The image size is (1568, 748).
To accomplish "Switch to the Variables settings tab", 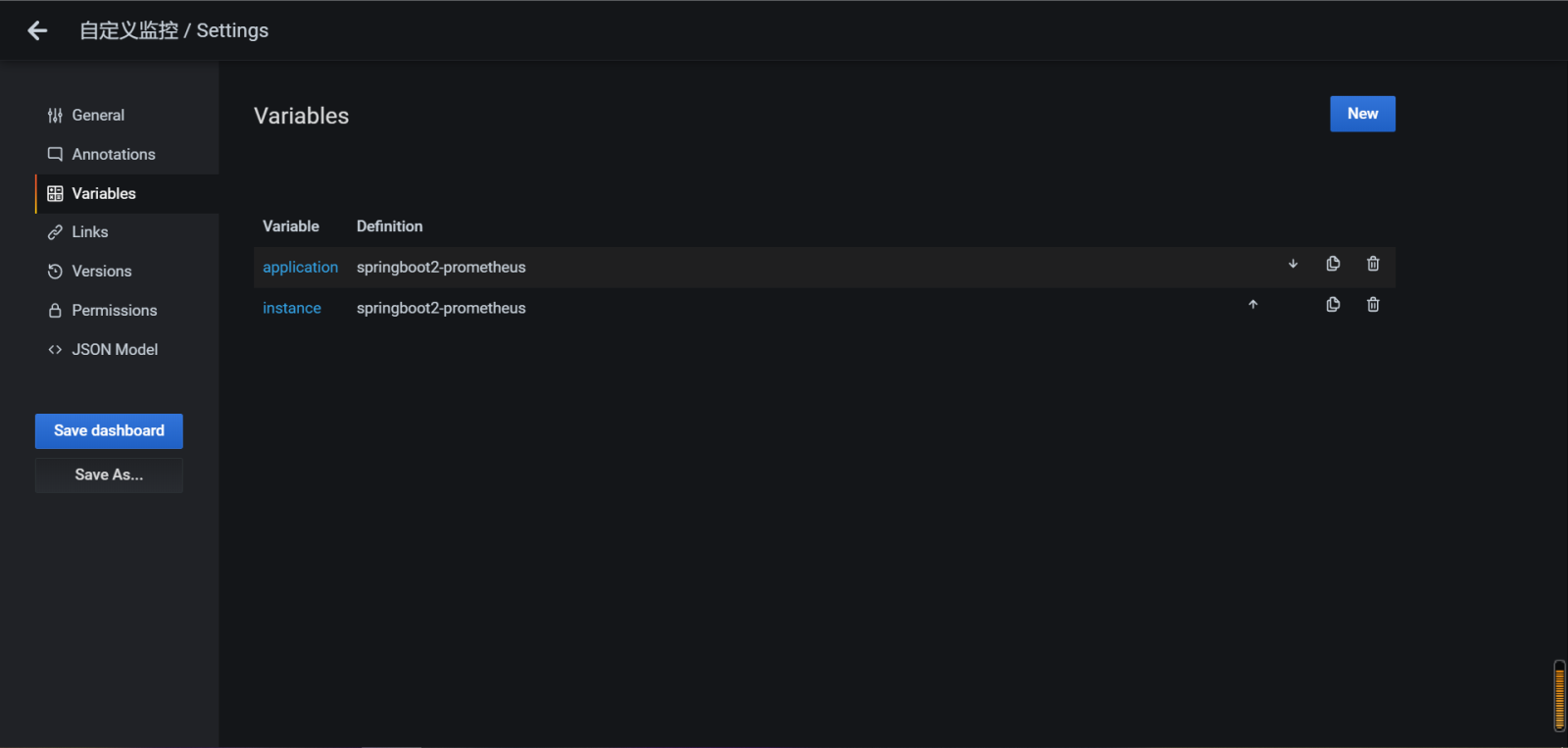I will click(102, 193).
